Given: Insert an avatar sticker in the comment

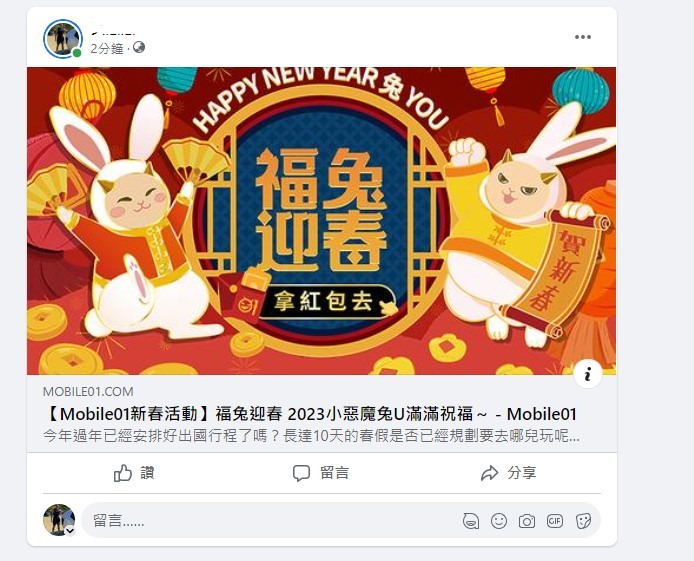Looking at the screenshot, I should [470, 521].
